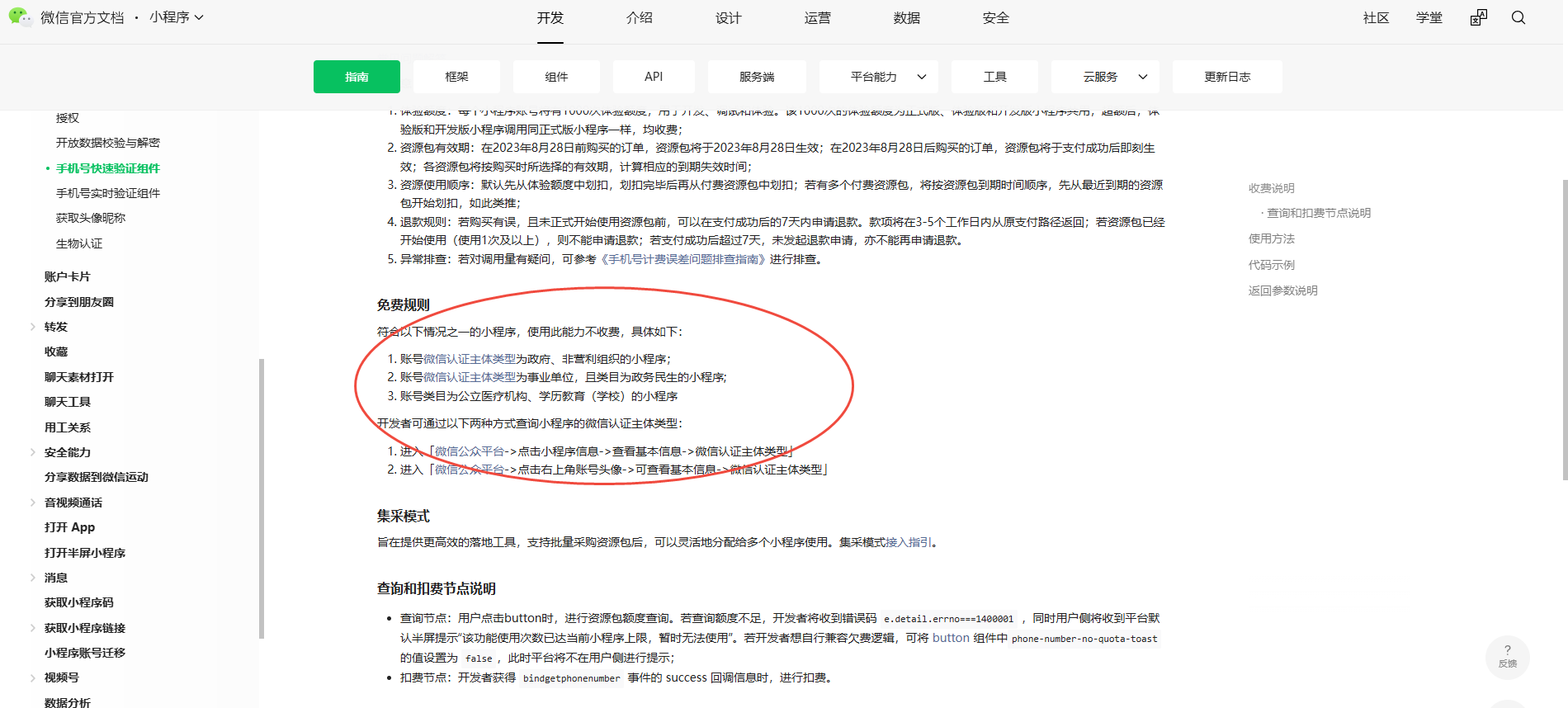The height and width of the screenshot is (708, 1568).
Task: Select the 组件 navigation button
Action: coord(556,77)
